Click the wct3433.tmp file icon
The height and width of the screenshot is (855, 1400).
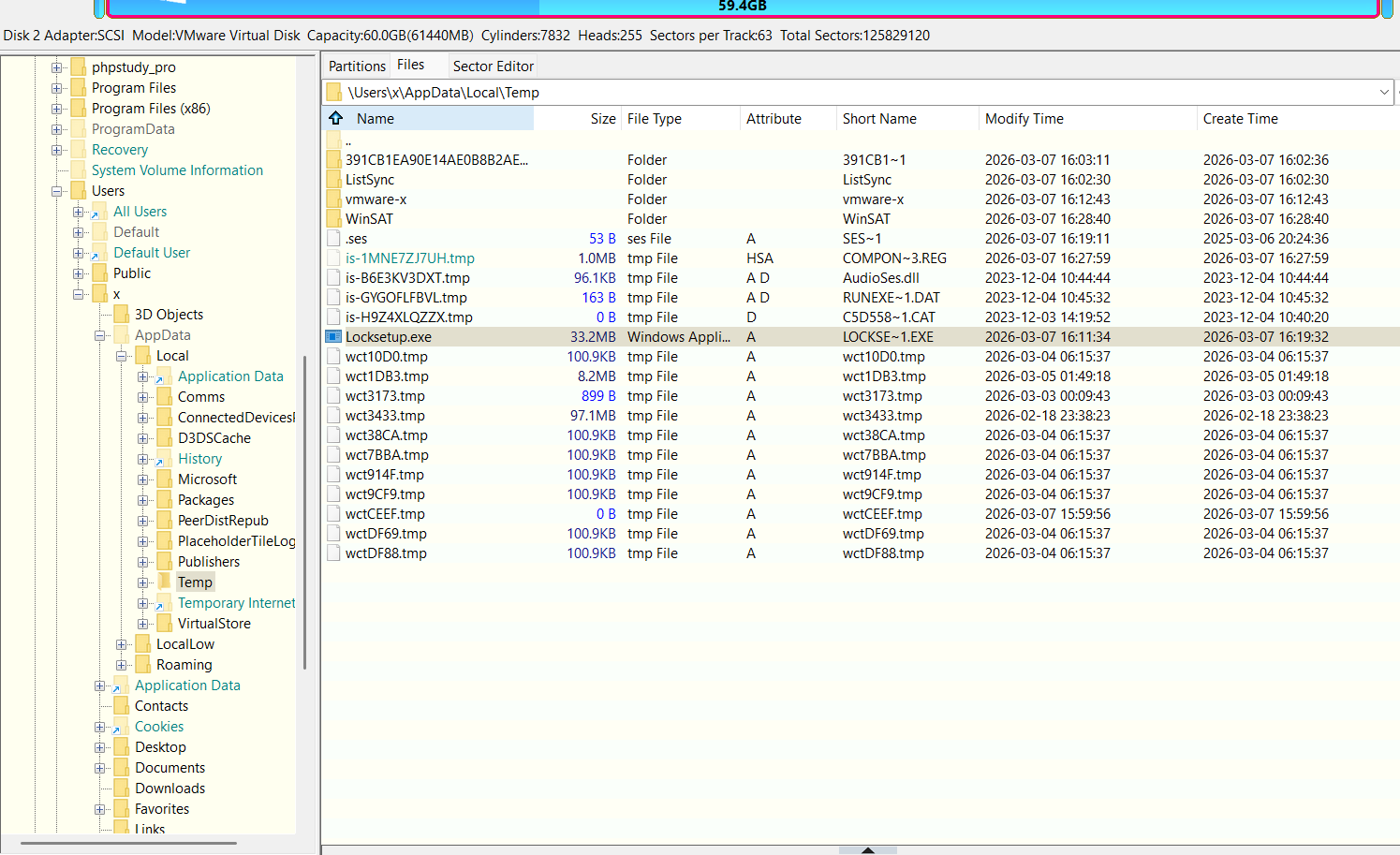(x=333, y=415)
